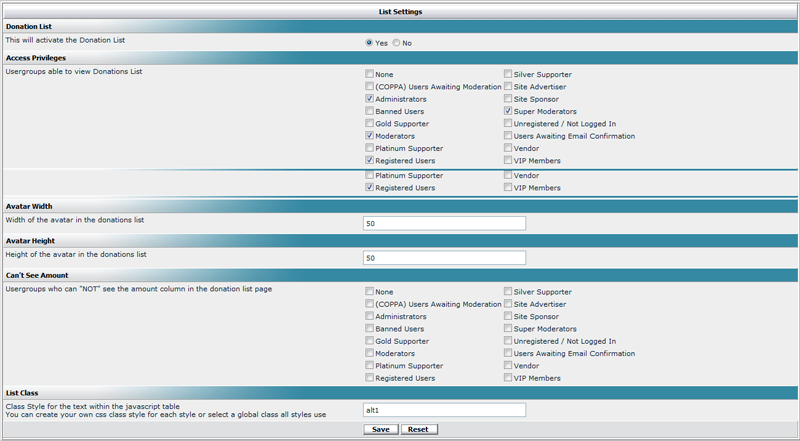Focus the Avatar Height input field
Screen dimensions: 800x441
(444, 258)
